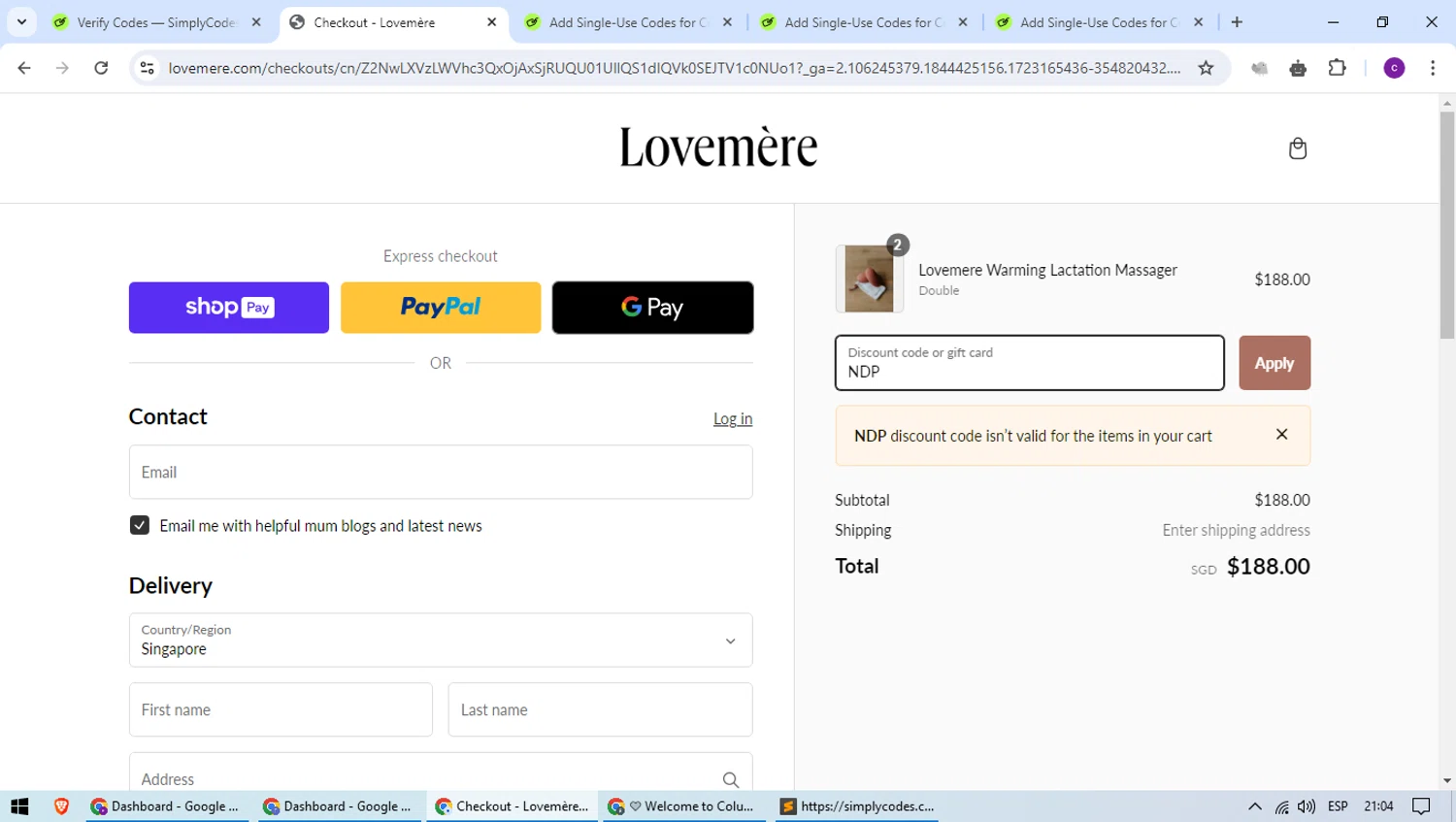This screenshot has height=822, width=1456.
Task: Click the discount code or gift card field
Action: point(1030,363)
